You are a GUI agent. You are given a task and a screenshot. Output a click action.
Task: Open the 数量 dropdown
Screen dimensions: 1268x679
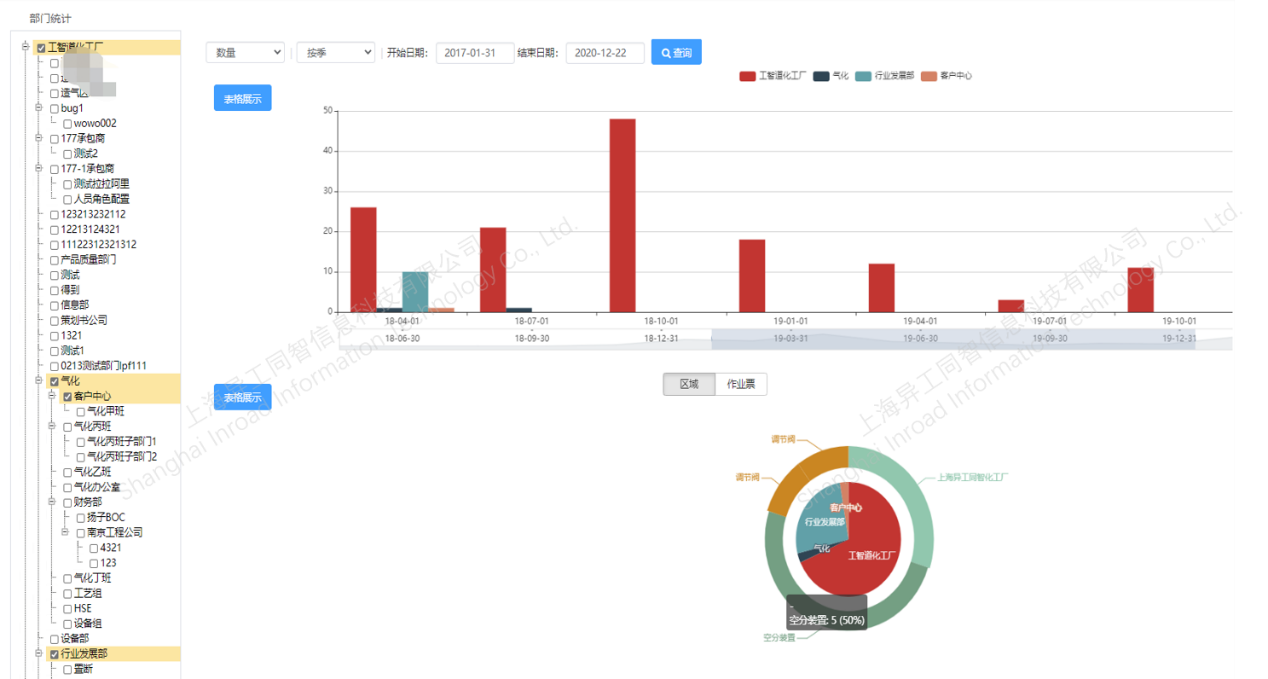pyautogui.click(x=245, y=52)
